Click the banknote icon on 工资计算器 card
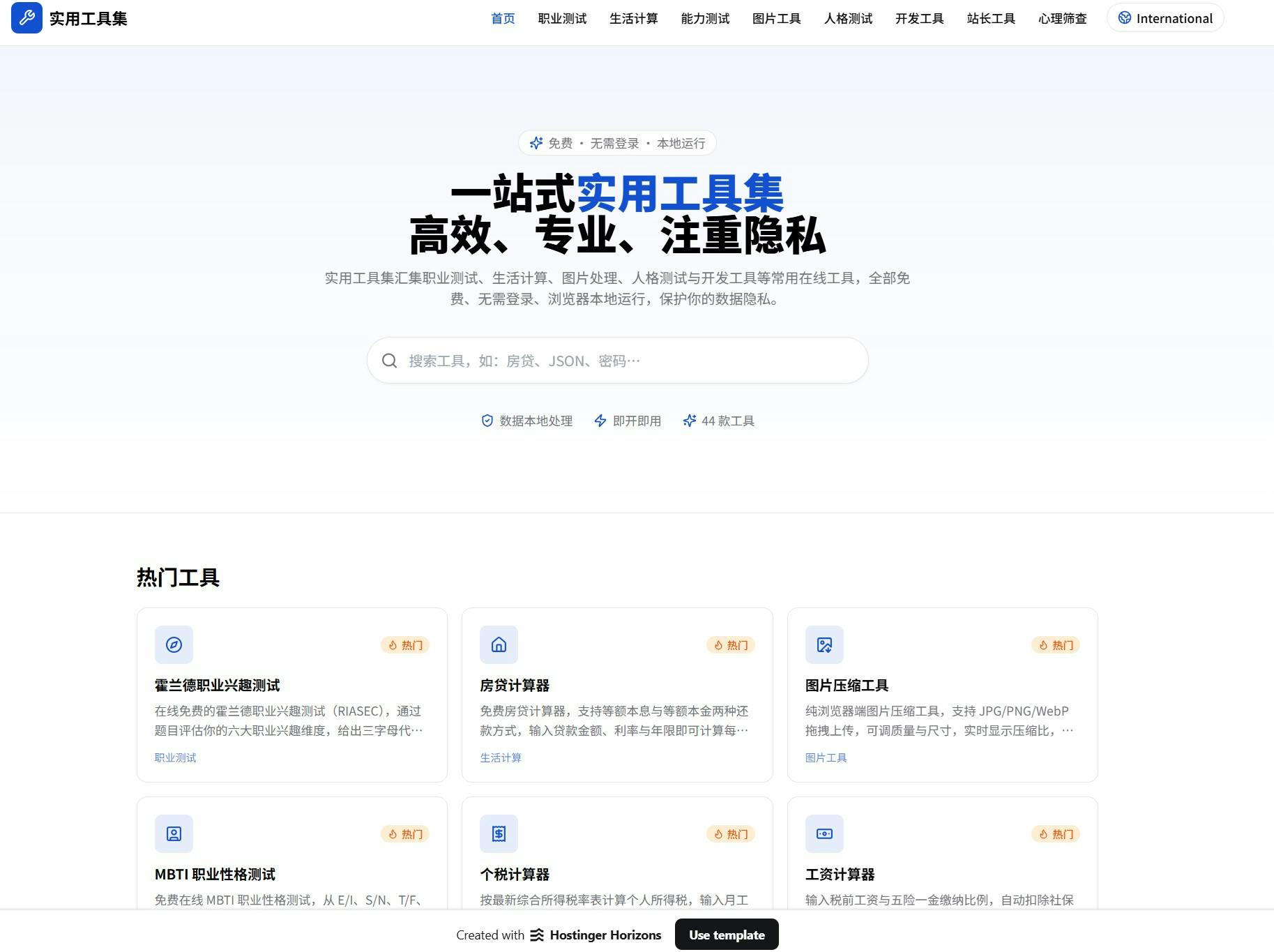This screenshot has height=952, width=1274. pos(824,833)
